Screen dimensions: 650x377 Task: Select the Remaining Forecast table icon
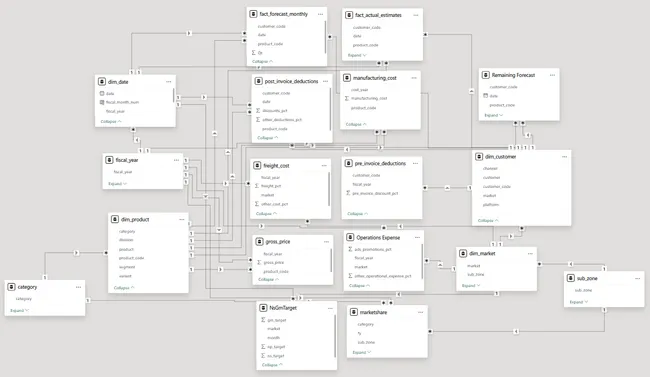(x=485, y=75)
